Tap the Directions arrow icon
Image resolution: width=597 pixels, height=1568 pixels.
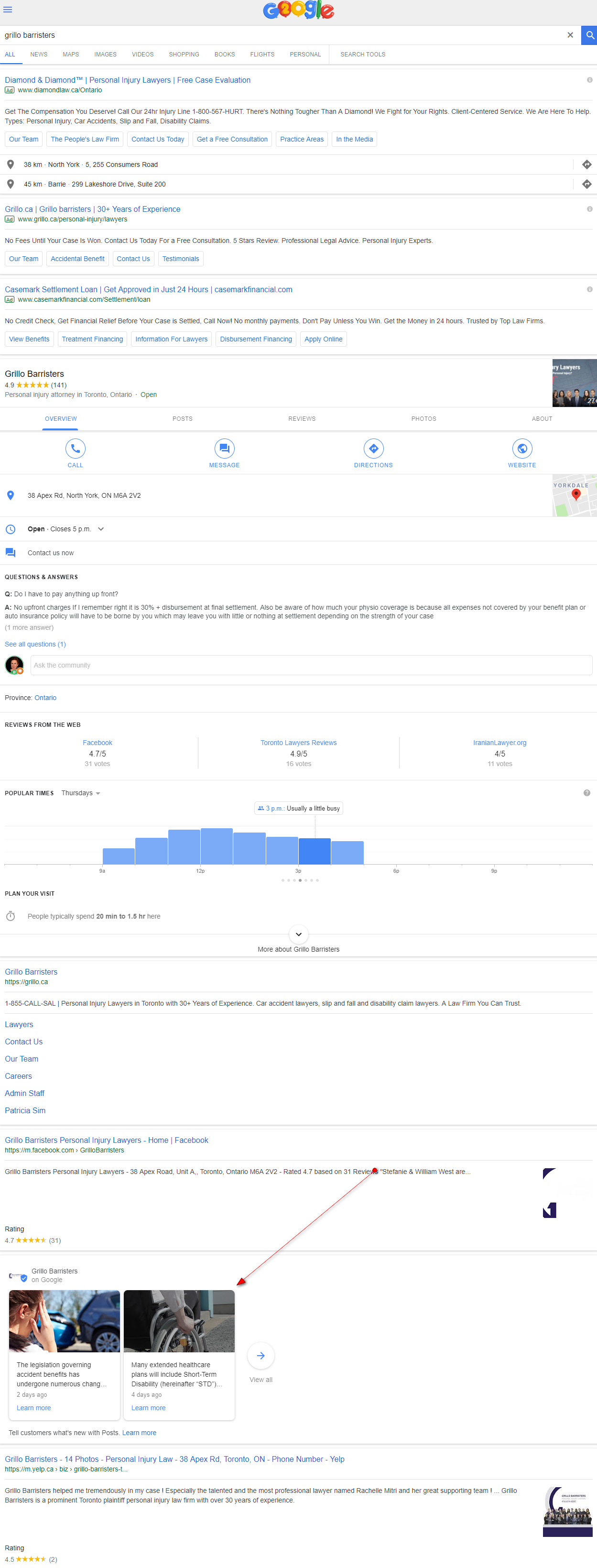(374, 449)
